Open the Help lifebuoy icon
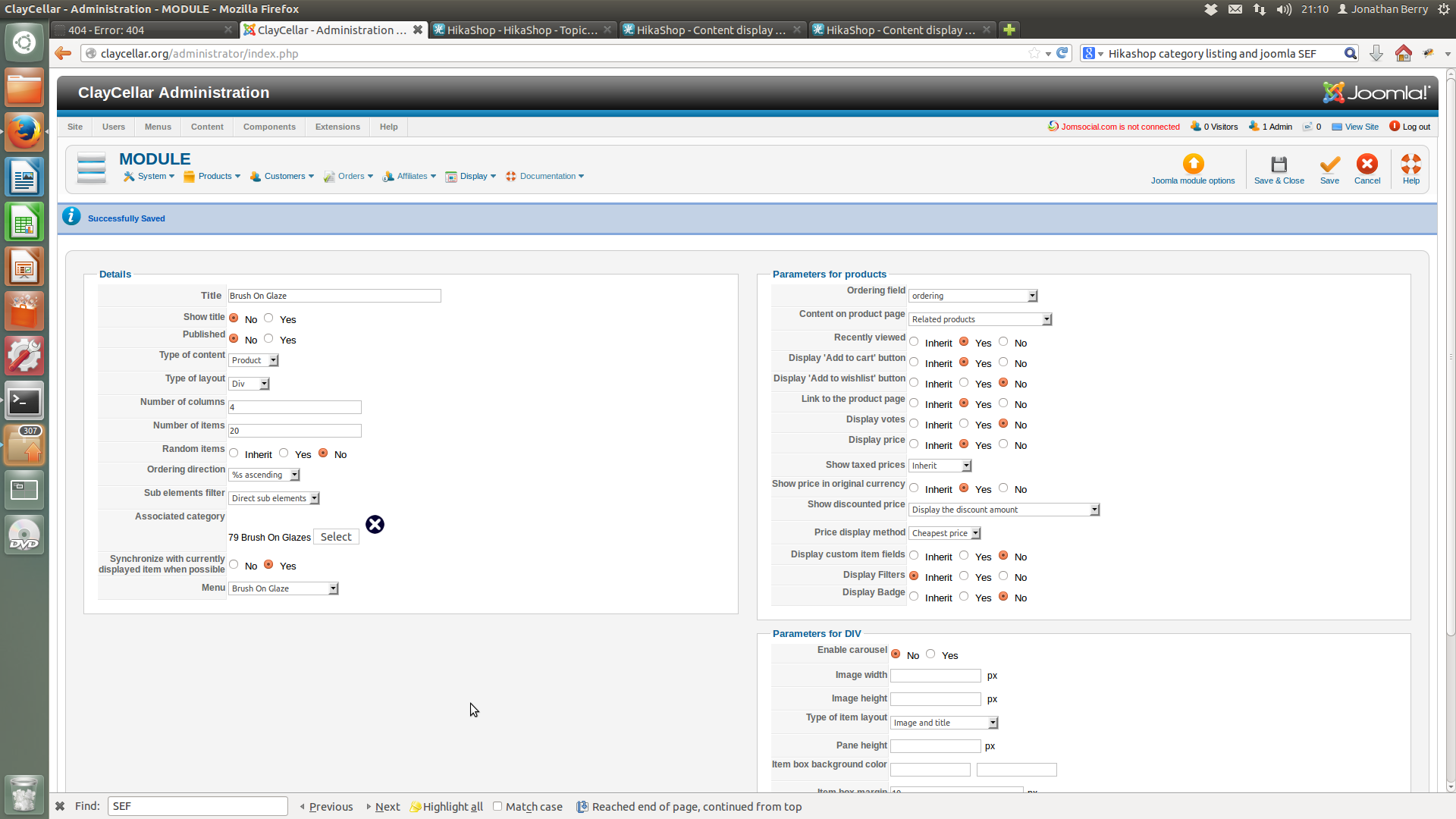Viewport: 1456px width, 819px height. pos(1410,165)
